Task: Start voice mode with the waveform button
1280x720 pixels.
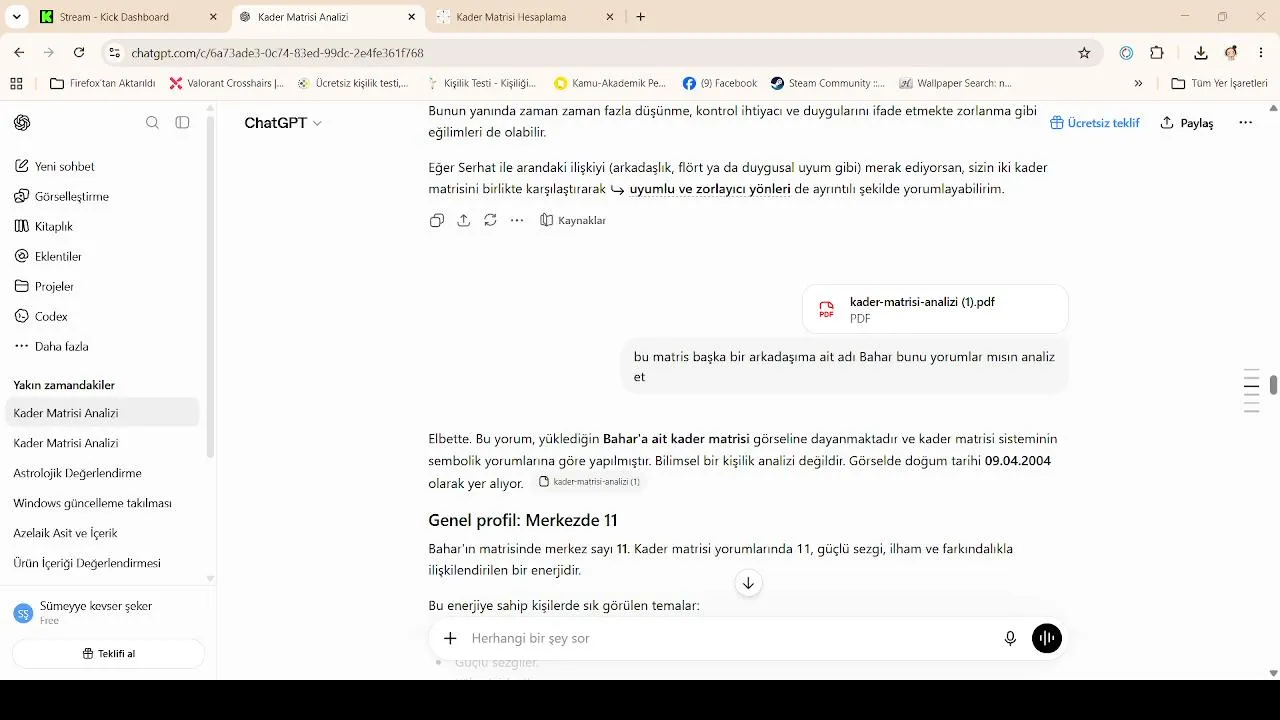Action: point(1047,638)
